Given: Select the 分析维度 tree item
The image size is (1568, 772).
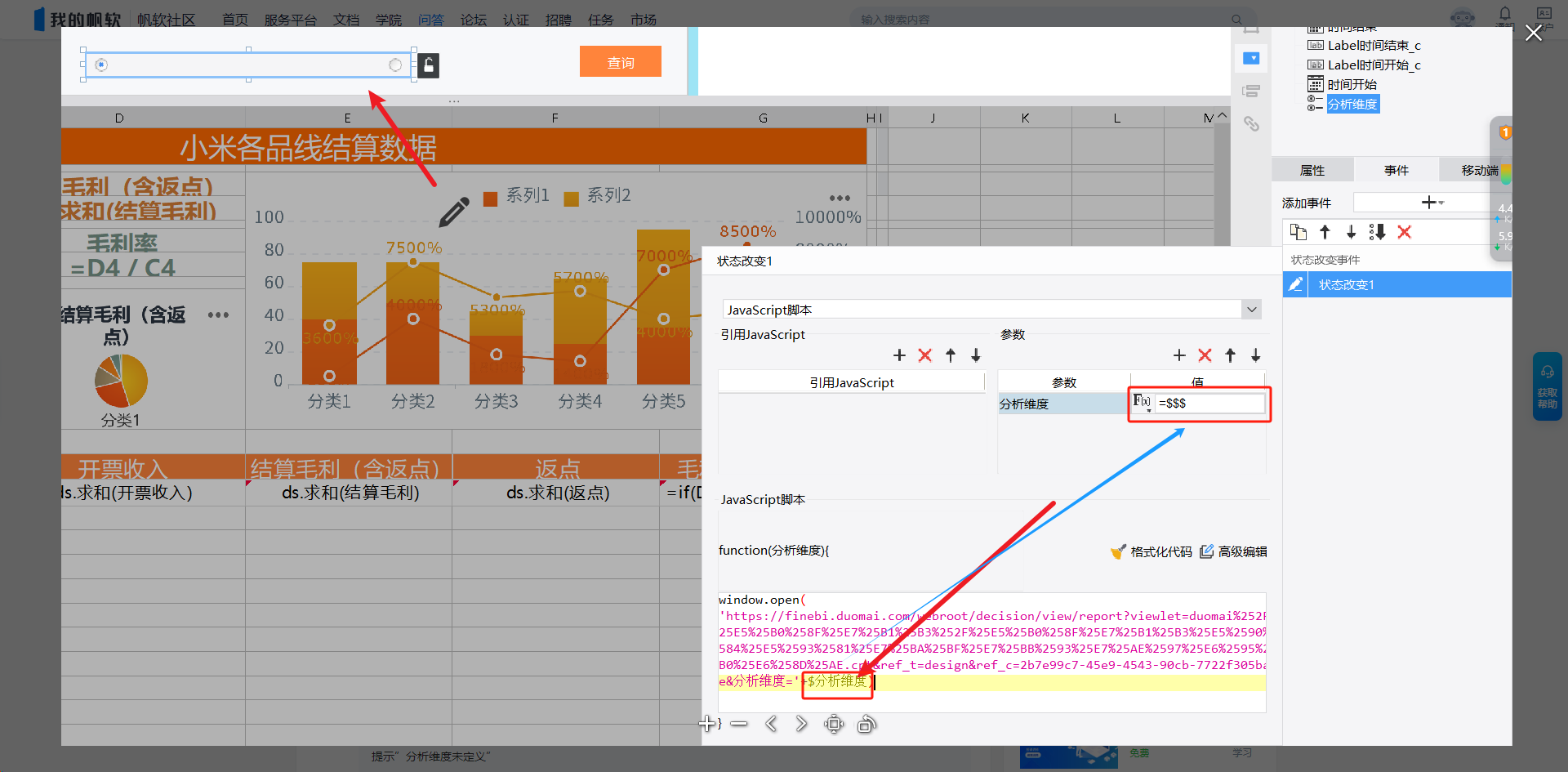Looking at the screenshot, I should point(1352,104).
